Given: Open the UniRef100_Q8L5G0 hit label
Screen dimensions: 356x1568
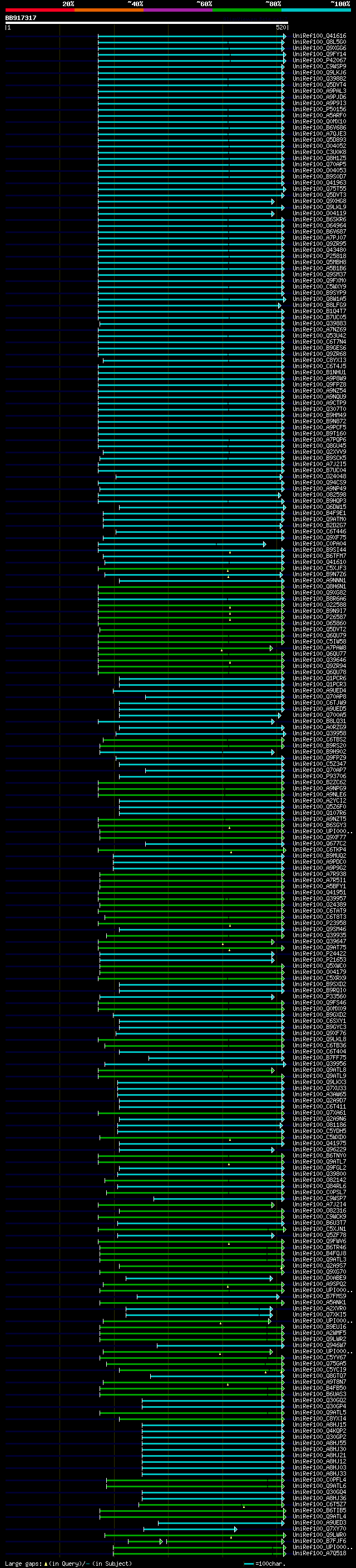Looking at the screenshot, I should point(319,42).
